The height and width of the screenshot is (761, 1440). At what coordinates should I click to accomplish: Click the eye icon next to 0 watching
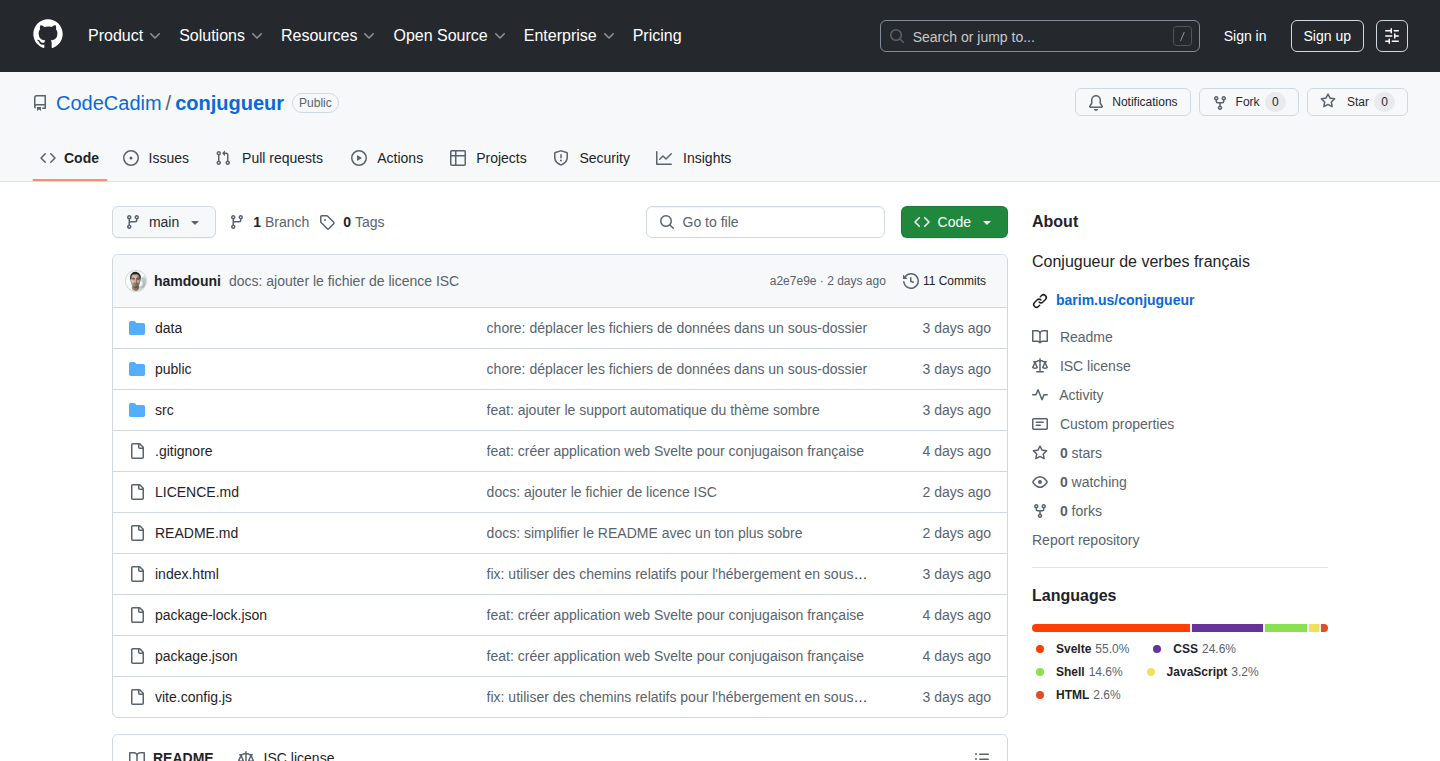click(1040, 482)
